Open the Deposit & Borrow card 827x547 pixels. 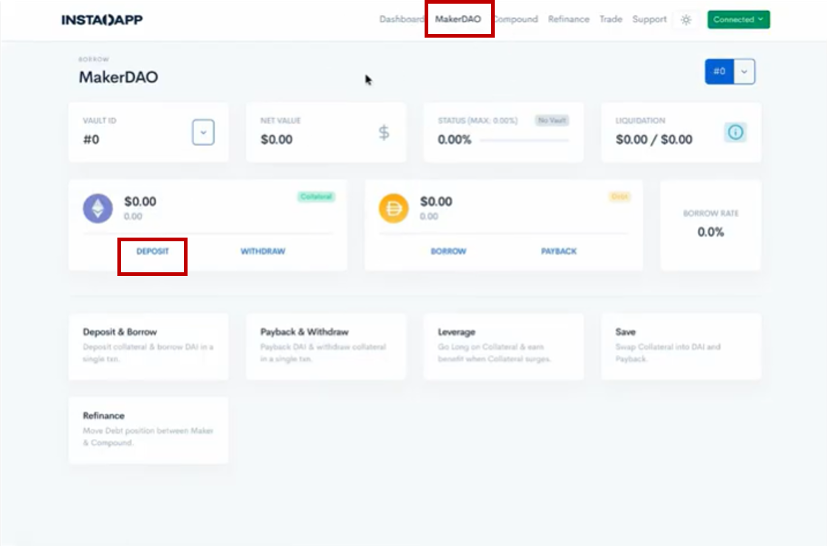pos(148,347)
